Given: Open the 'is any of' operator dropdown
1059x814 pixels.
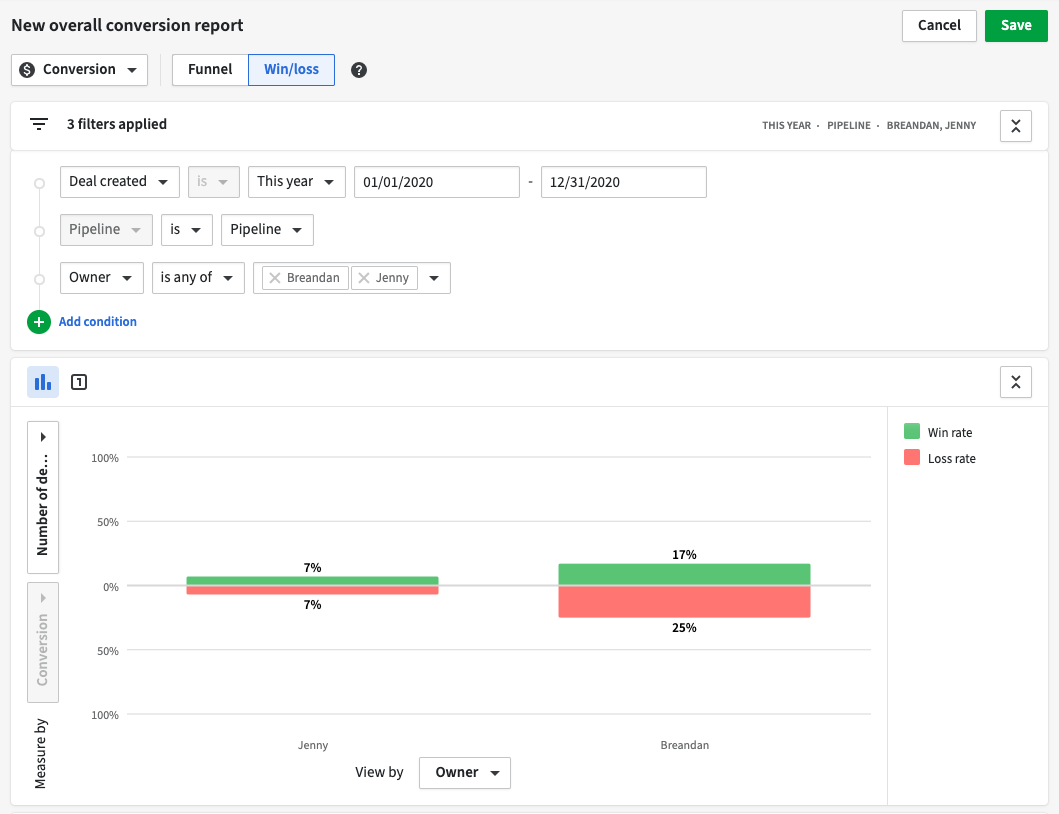Looking at the screenshot, I should pos(198,278).
